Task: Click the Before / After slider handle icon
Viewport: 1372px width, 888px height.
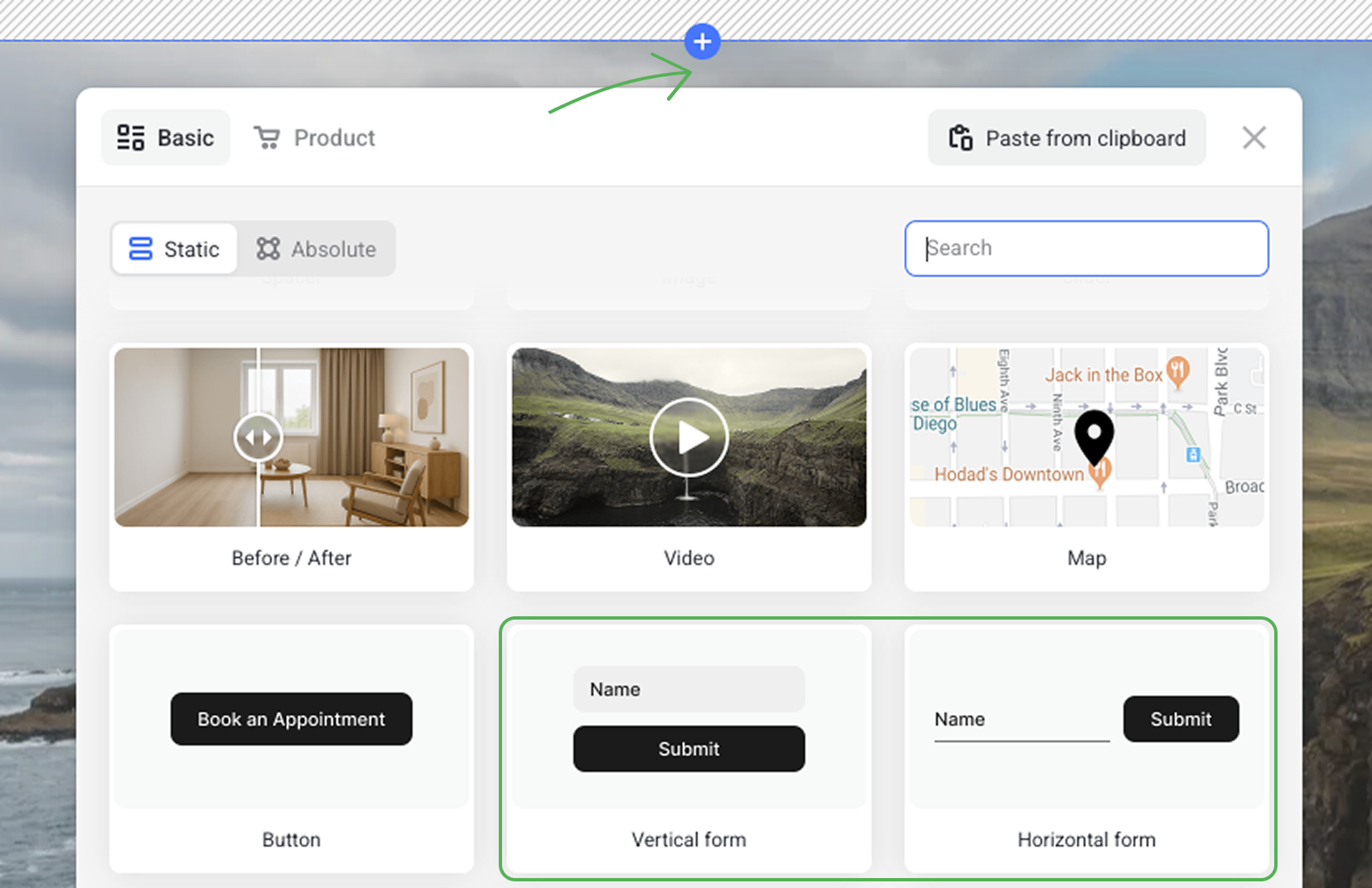Action: [258, 437]
